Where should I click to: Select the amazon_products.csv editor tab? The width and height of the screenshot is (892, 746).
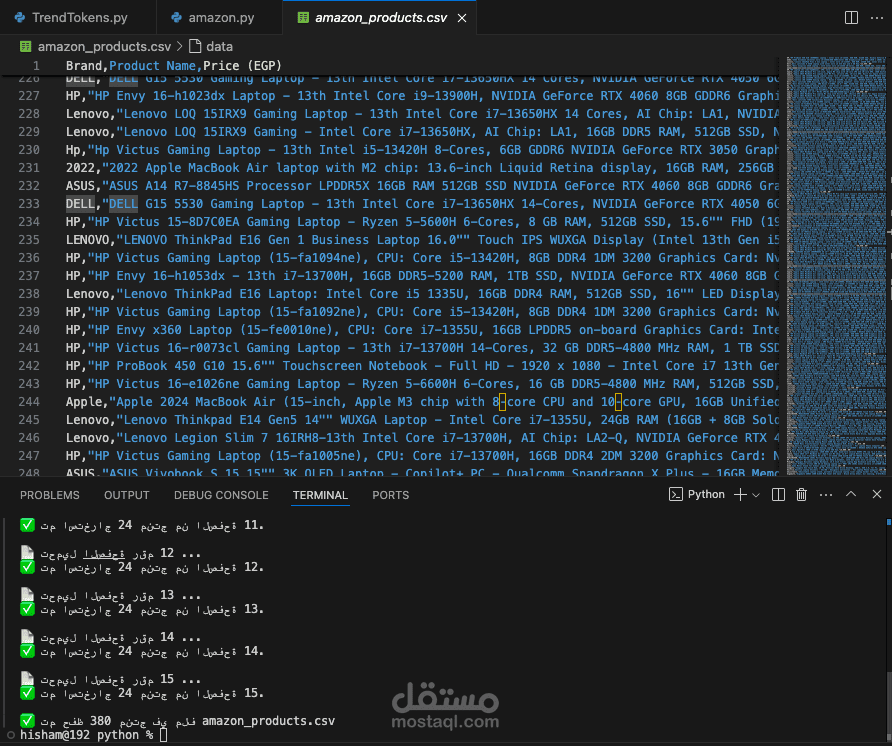[x=380, y=18]
